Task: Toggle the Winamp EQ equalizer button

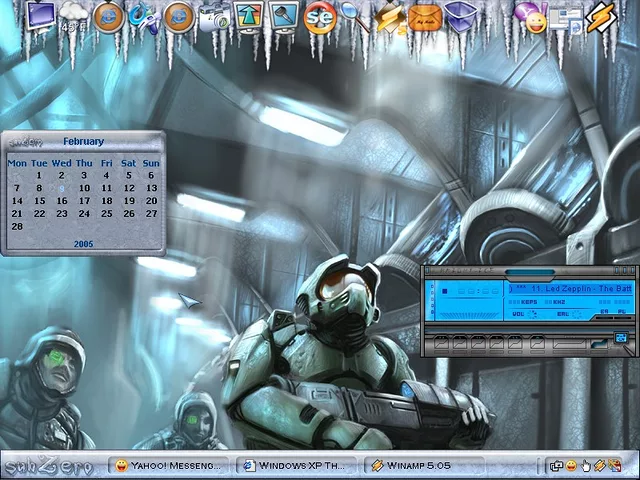Action: tap(604, 312)
